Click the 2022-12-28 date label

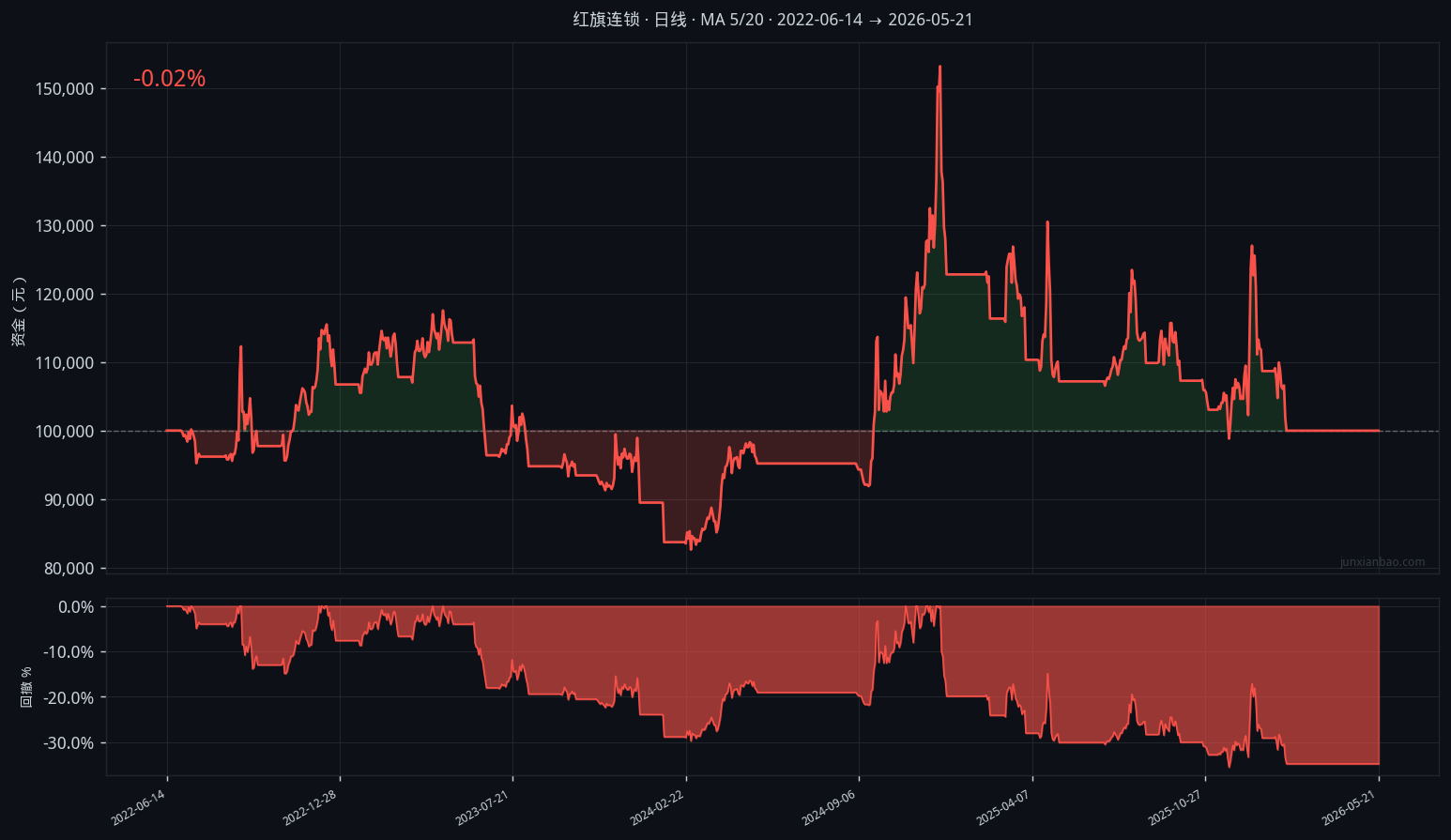click(311, 807)
